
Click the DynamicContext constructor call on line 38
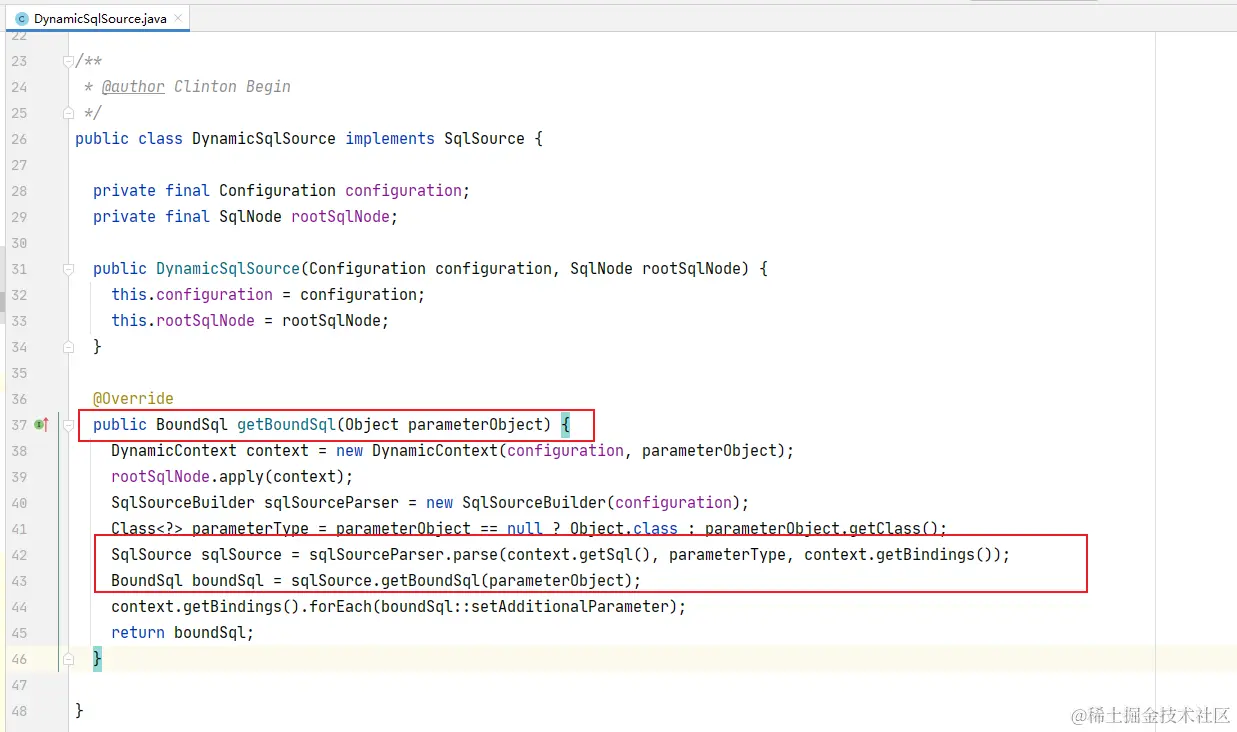tap(563, 451)
